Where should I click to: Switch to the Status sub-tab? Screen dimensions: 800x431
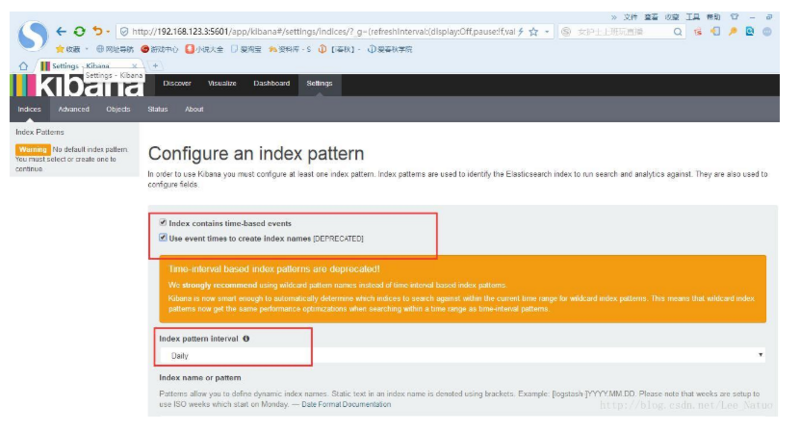click(158, 109)
